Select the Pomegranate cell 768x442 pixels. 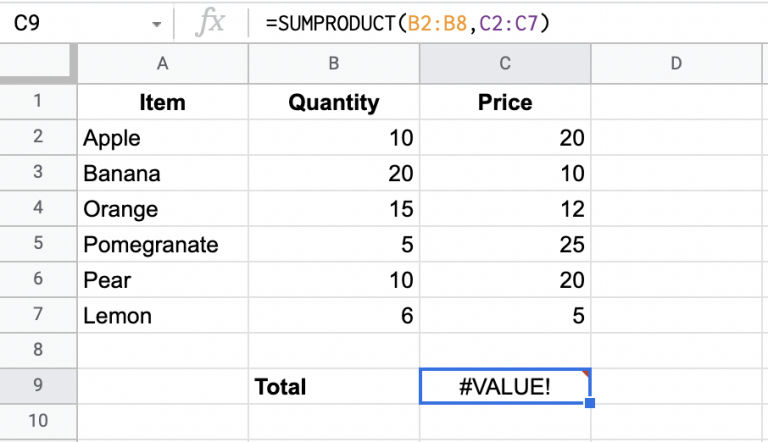coord(163,244)
